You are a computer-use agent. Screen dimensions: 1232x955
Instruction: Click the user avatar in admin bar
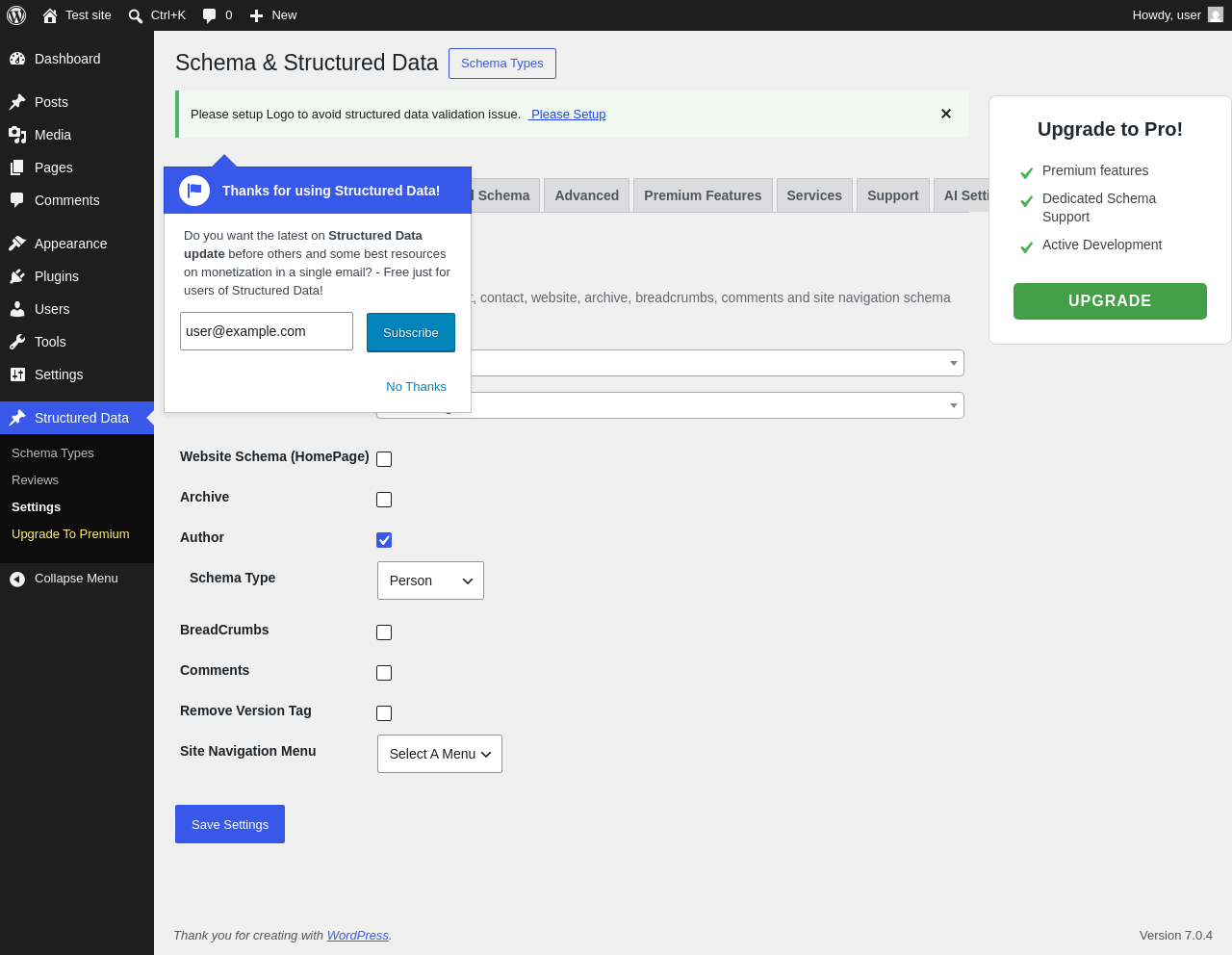click(1216, 15)
